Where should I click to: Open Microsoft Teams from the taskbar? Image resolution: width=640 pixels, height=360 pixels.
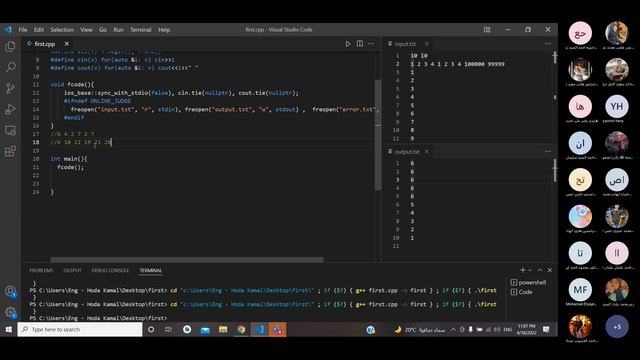(277, 329)
